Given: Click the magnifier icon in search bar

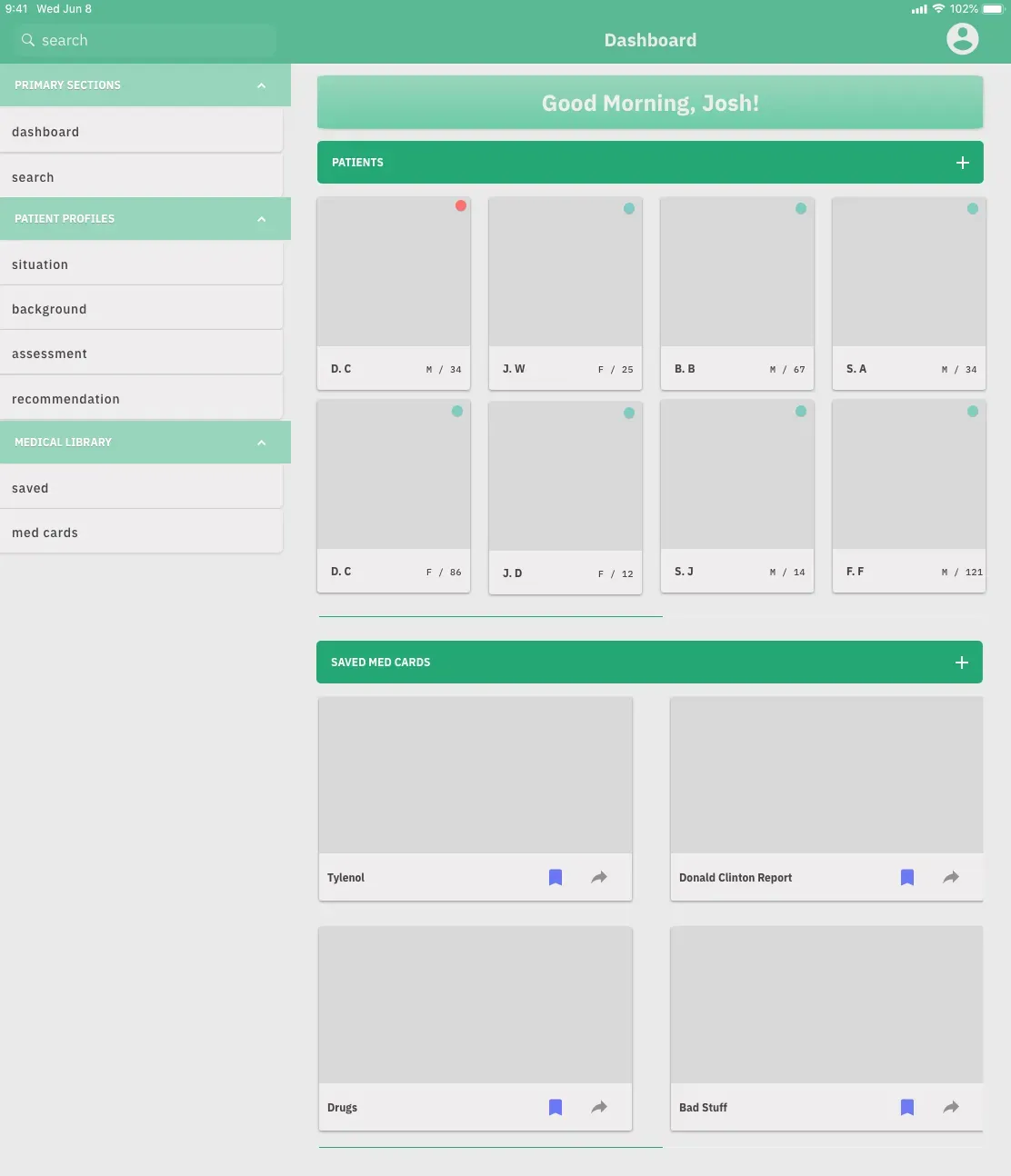Looking at the screenshot, I should 28,40.
